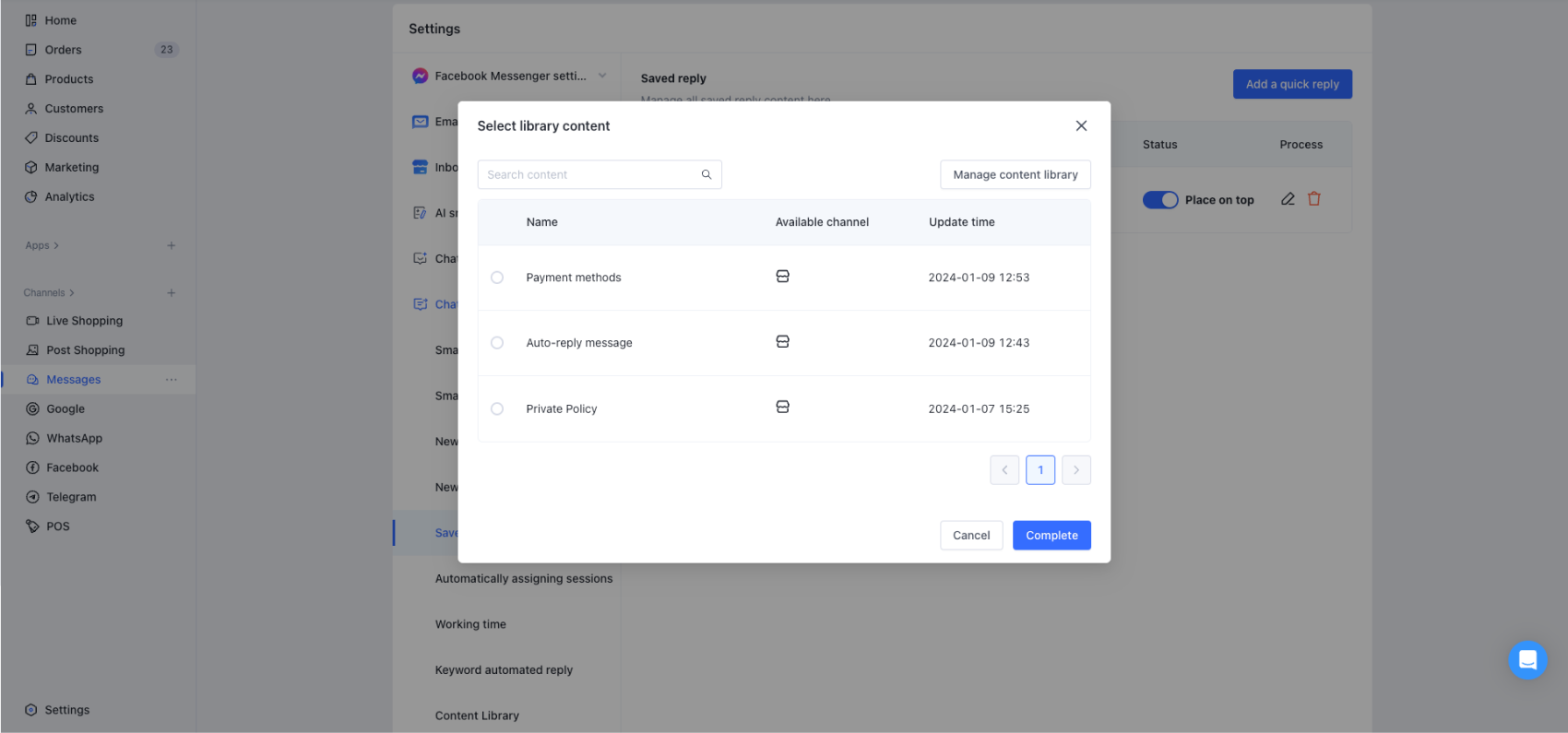
Task: Expand the Facebook Messenger settings dropdown
Action: click(x=602, y=76)
